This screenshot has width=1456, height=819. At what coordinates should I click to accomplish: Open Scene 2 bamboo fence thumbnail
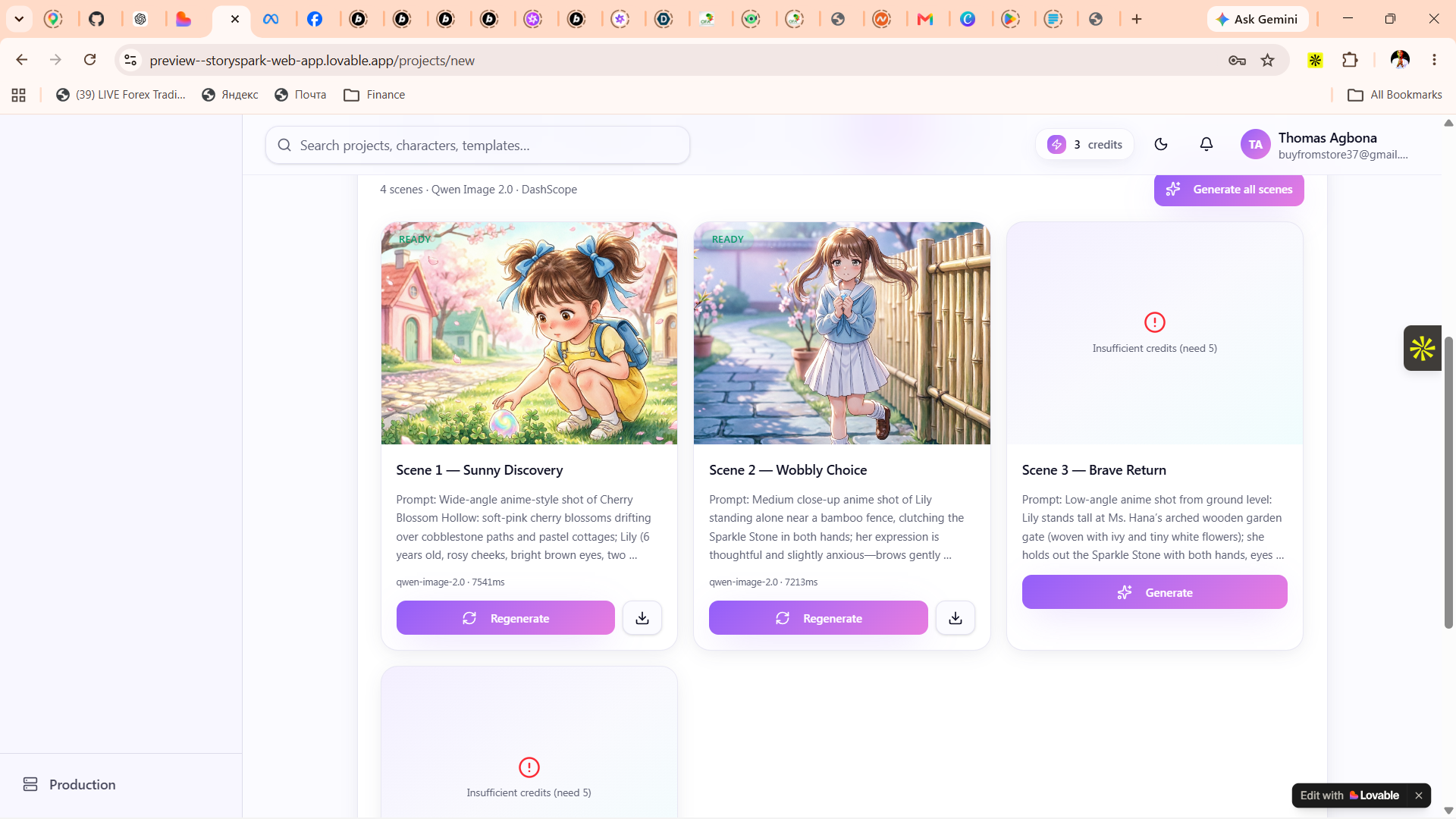coord(842,333)
